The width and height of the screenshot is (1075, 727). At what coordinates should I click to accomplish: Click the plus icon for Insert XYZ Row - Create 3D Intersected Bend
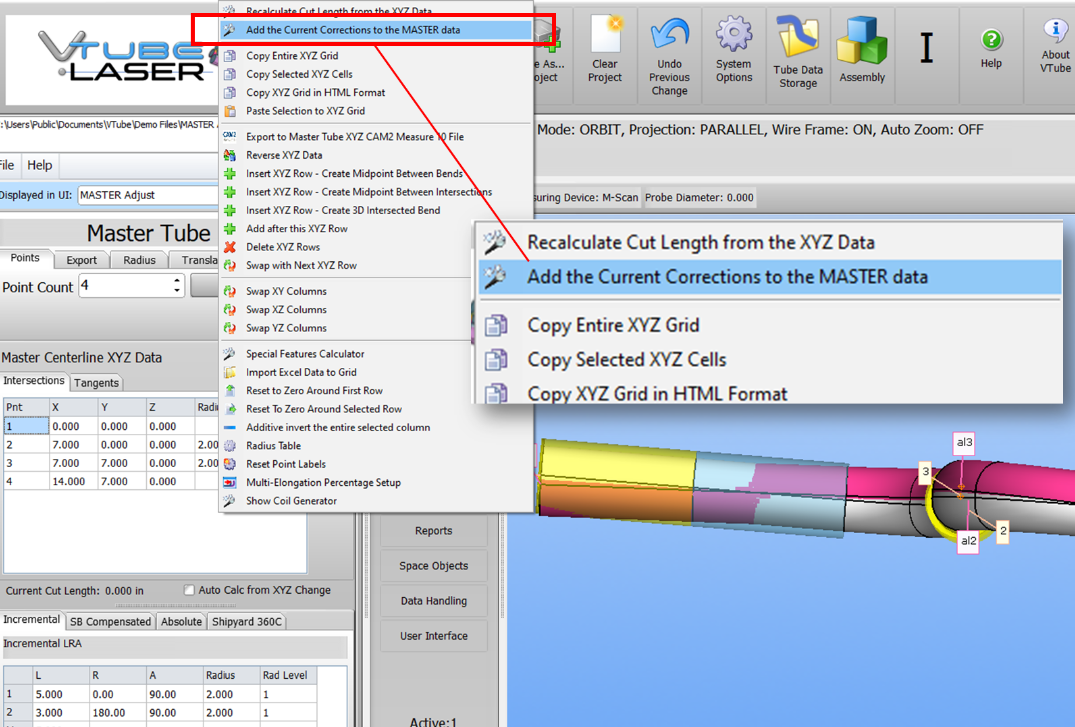[230, 210]
